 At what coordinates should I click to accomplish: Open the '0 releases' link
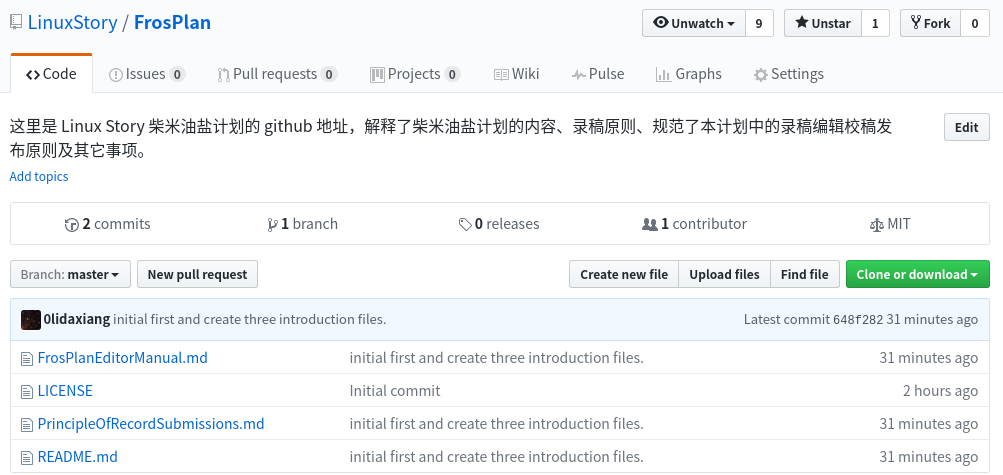pyautogui.click(x=499, y=224)
